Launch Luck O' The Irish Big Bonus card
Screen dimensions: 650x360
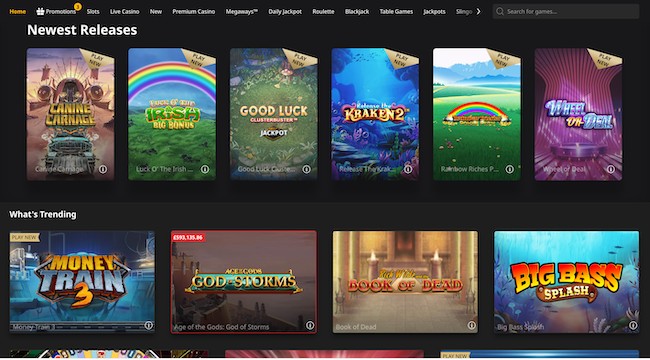pos(172,114)
